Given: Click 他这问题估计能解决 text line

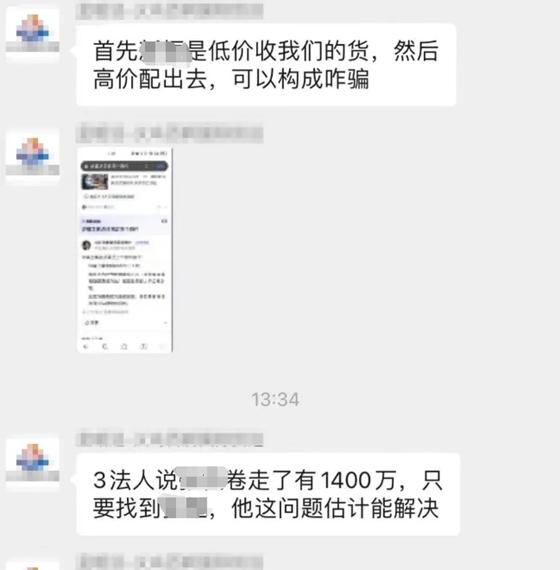Looking at the screenshot, I should 335,507.
